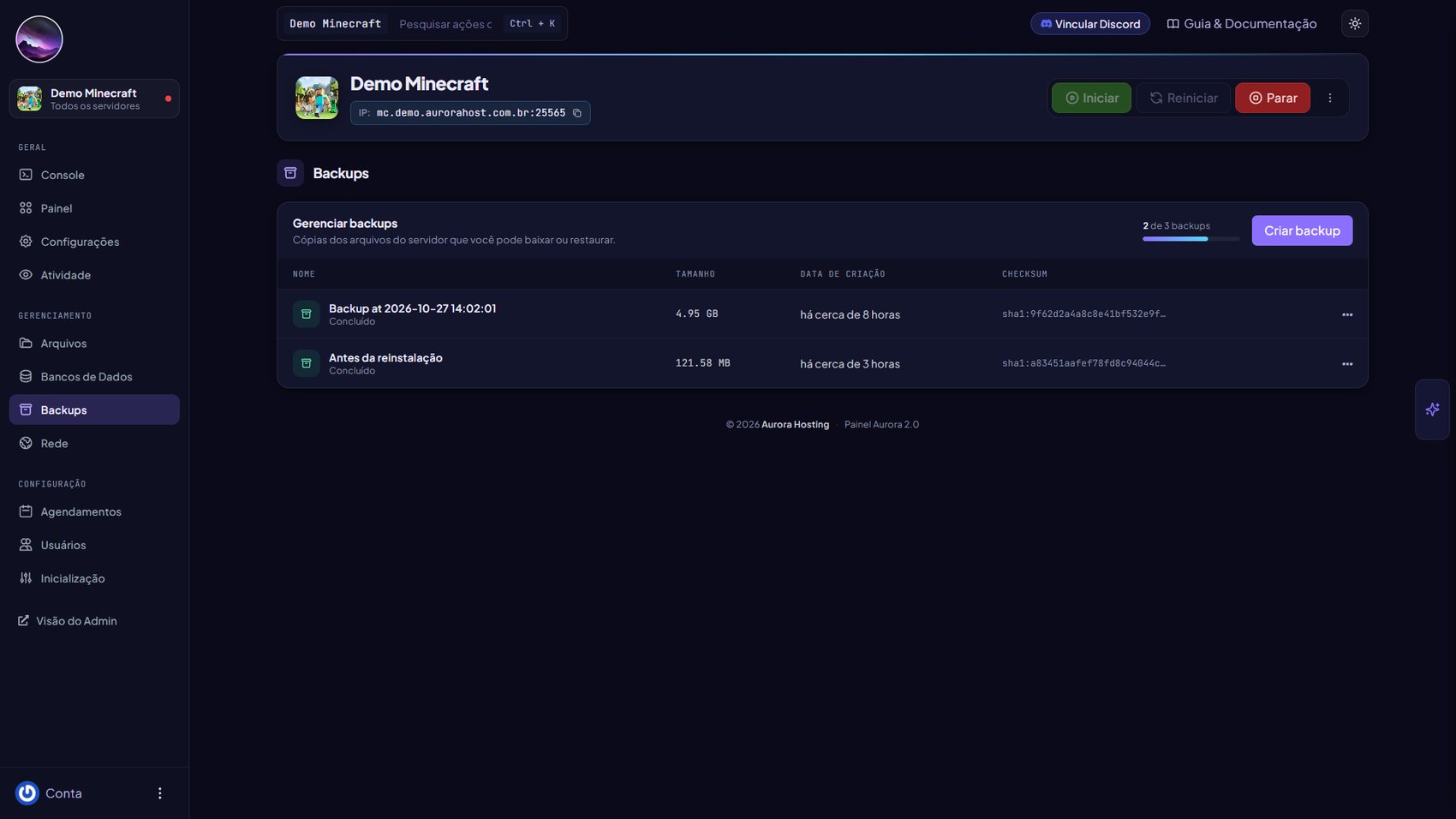Viewport: 1456px width, 819px height.
Task: Open Usuários page
Action: coord(94,545)
